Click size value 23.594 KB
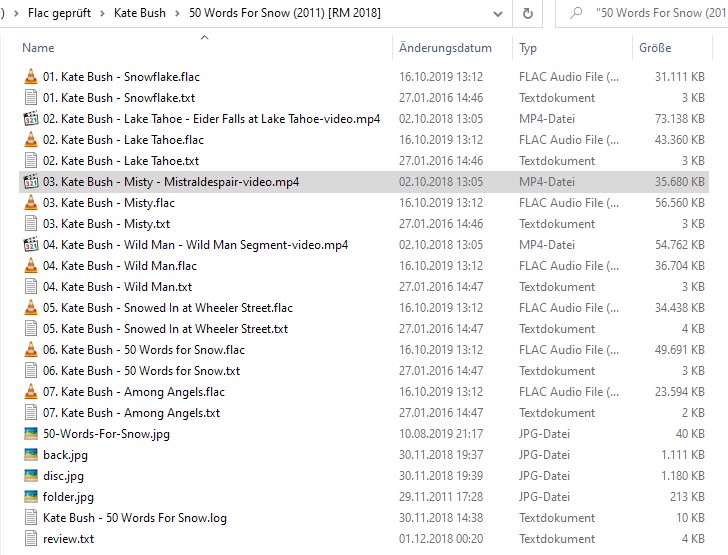 coord(680,392)
